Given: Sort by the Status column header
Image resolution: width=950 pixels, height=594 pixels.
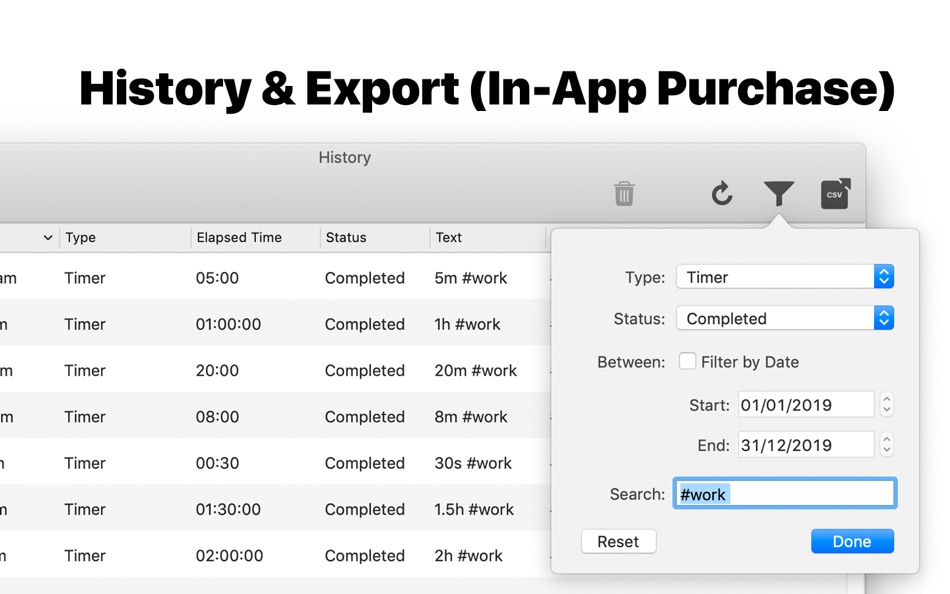Looking at the screenshot, I should point(374,238).
